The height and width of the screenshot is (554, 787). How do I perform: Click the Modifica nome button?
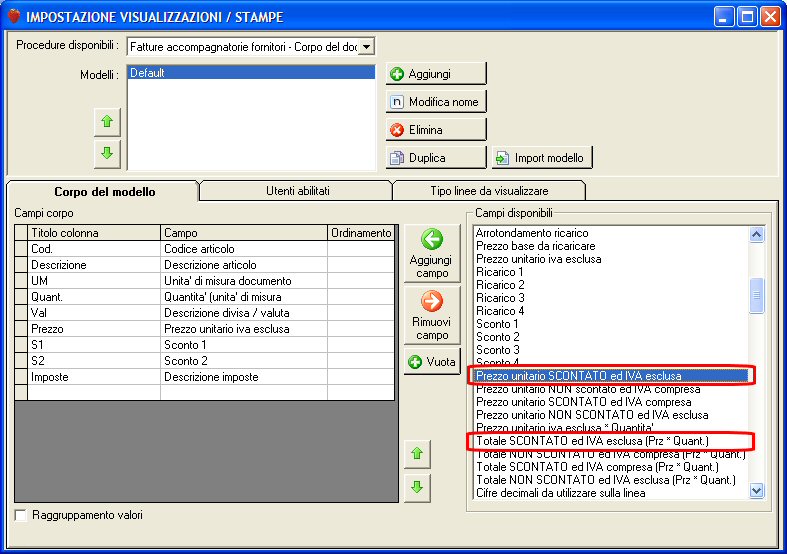436,102
